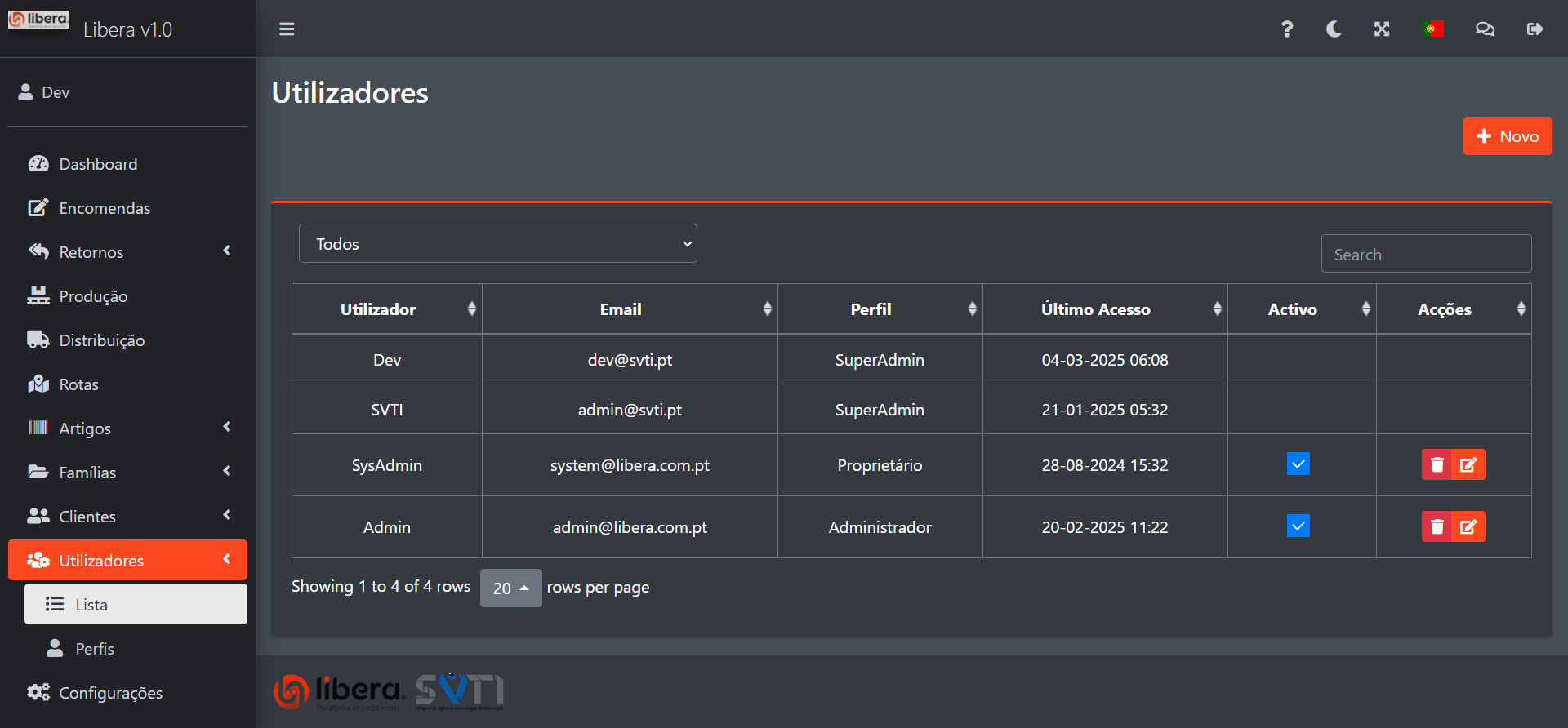Open the rows per page dropdown
The image size is (1568, 728).
510,588
